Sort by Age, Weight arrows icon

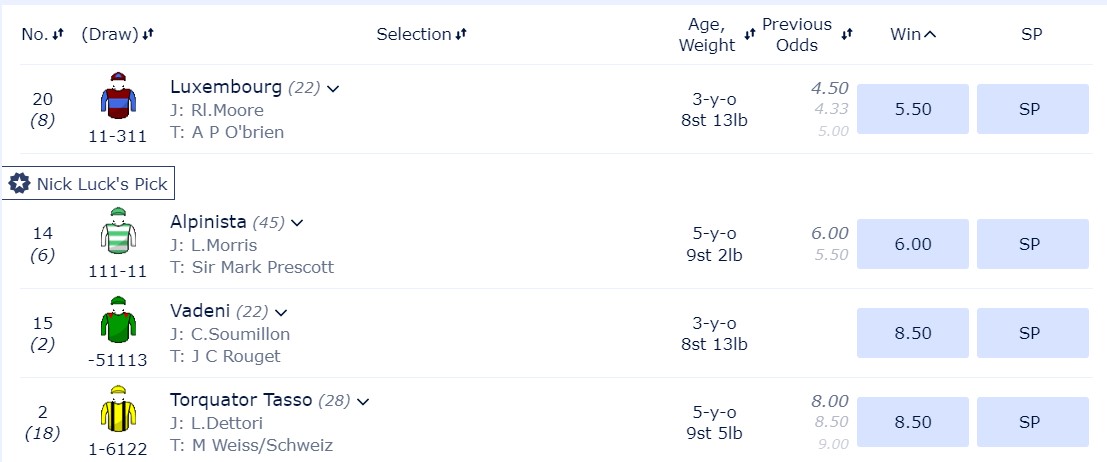click(750, 34)
